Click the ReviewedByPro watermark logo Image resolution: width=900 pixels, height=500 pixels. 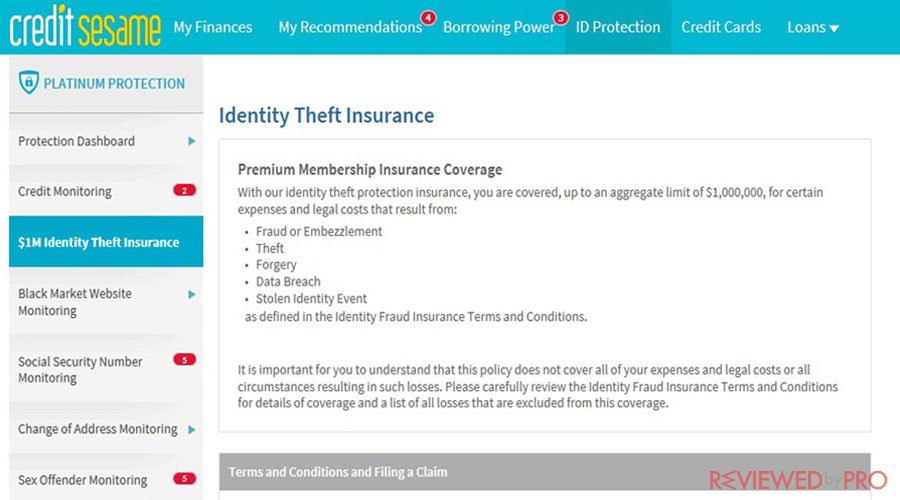(x=798, y=480)
